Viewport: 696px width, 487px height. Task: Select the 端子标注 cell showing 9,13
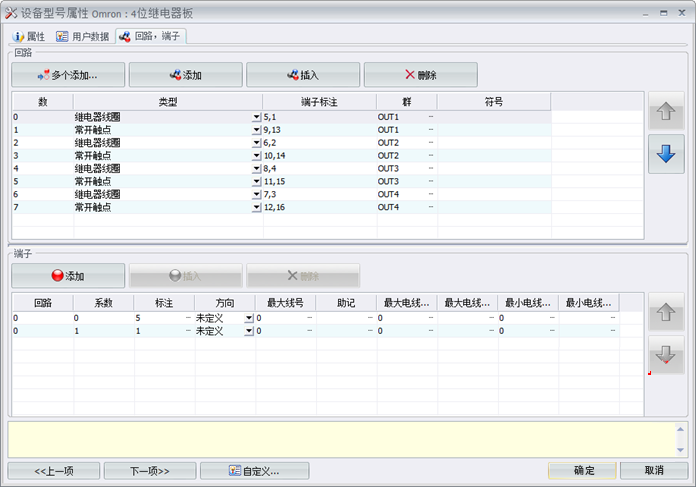(x=318, y=130)
